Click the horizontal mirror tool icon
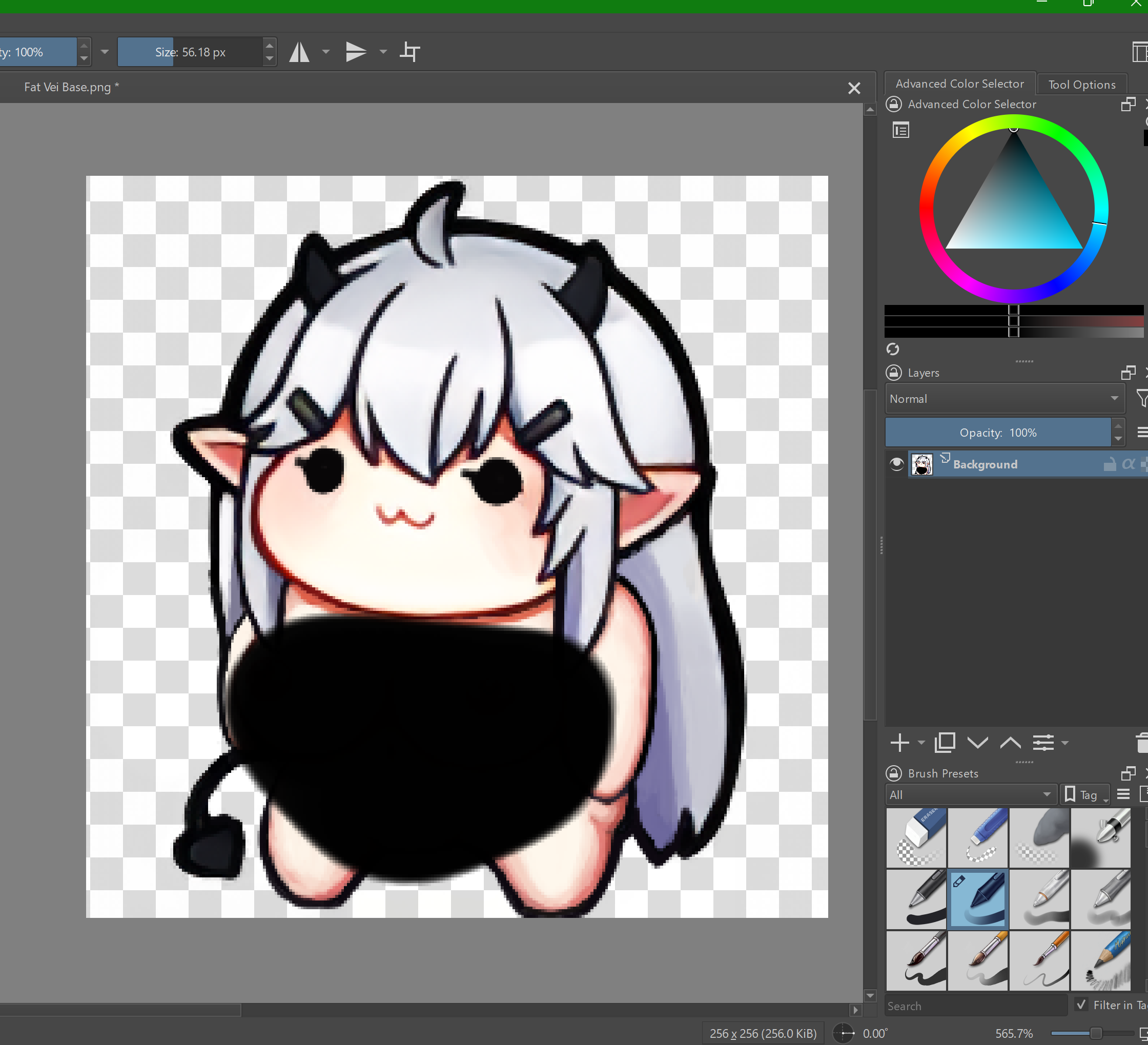Screen dimensions: 1148x1045 tap(299, 52)
